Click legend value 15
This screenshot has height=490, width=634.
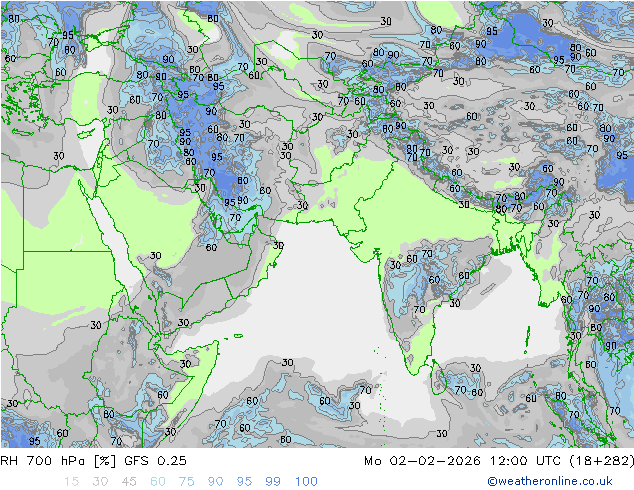tap(71, 482)
